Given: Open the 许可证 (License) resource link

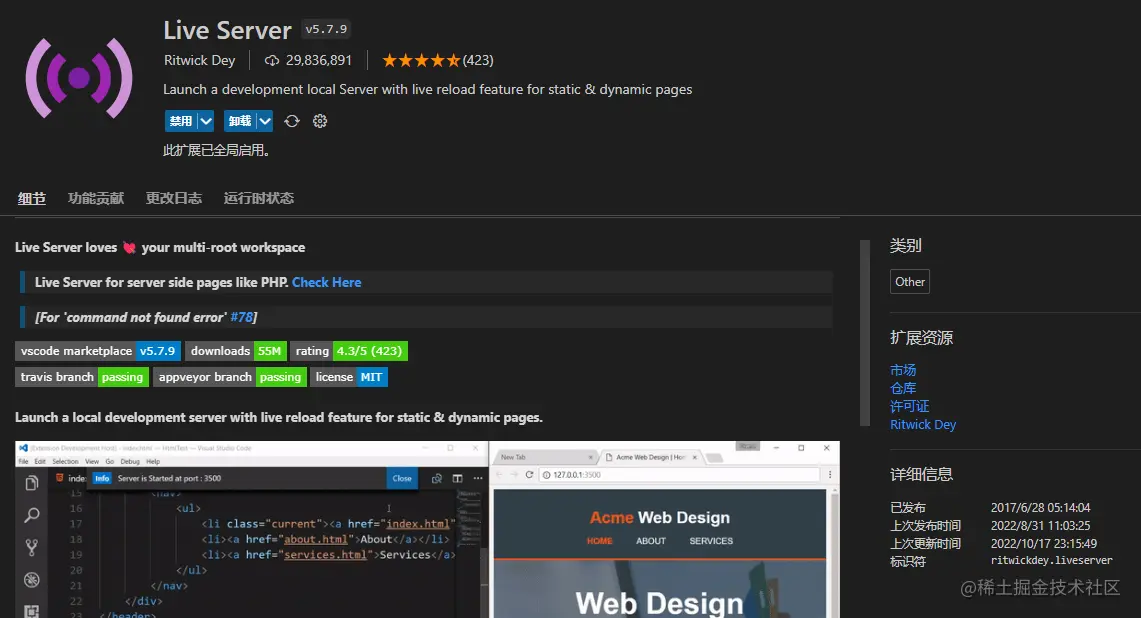Looking at the screenshot, I should 910,406.
